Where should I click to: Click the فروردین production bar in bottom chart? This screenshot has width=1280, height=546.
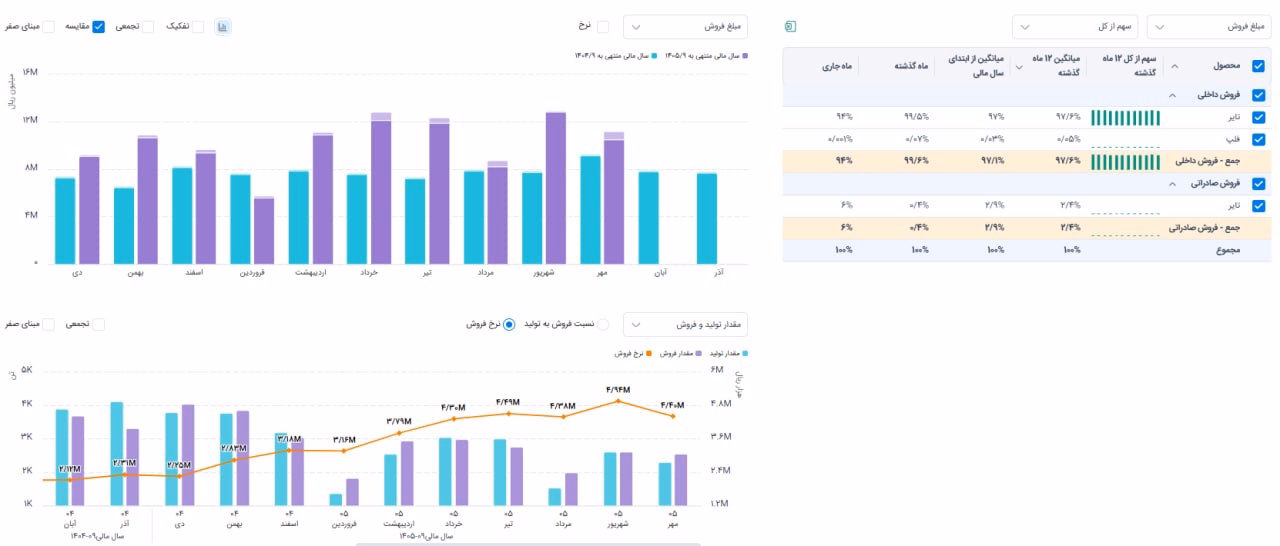click(336, 500)
